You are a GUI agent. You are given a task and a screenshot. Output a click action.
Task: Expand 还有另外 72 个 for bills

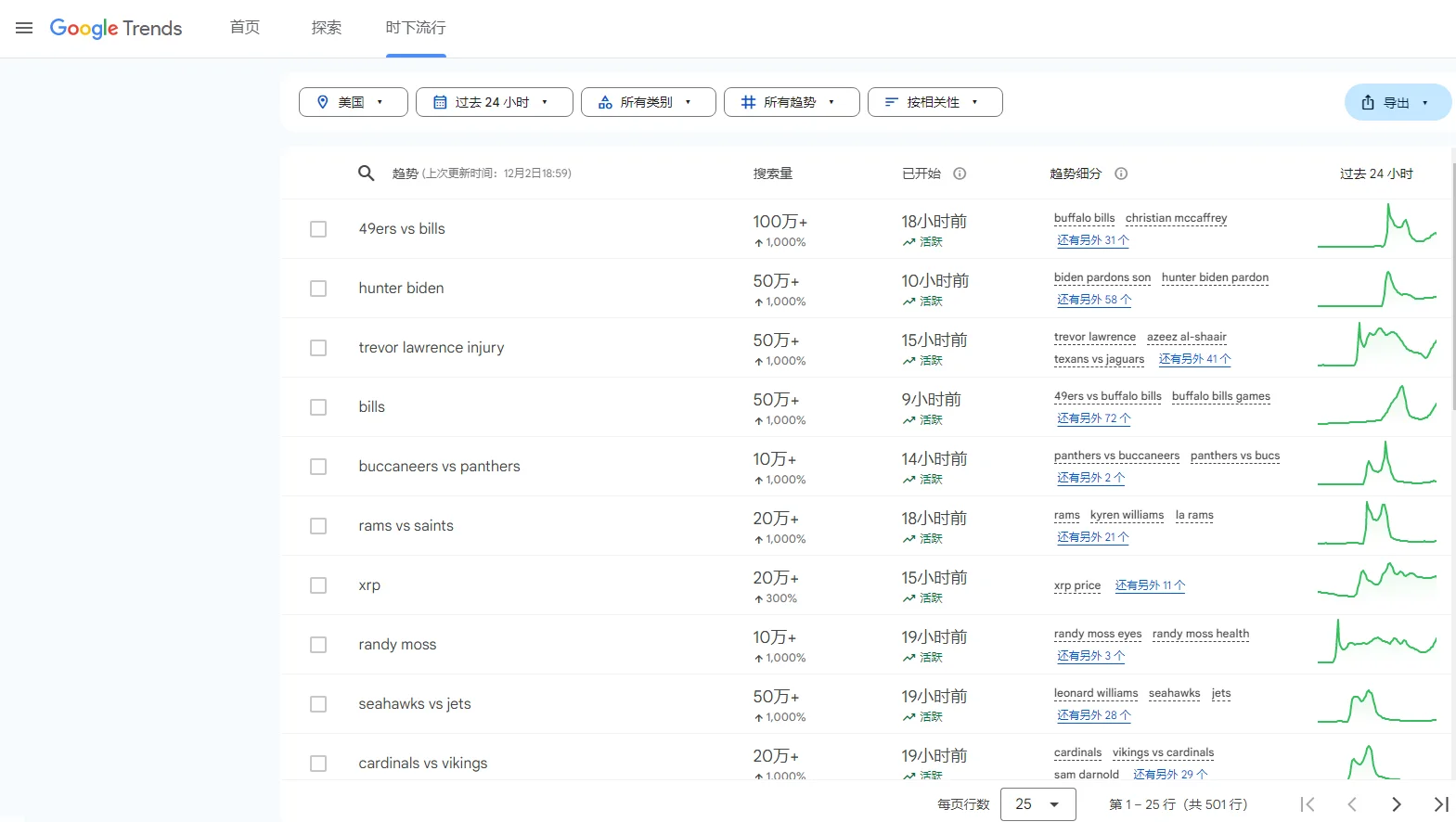coord(1094,418)
